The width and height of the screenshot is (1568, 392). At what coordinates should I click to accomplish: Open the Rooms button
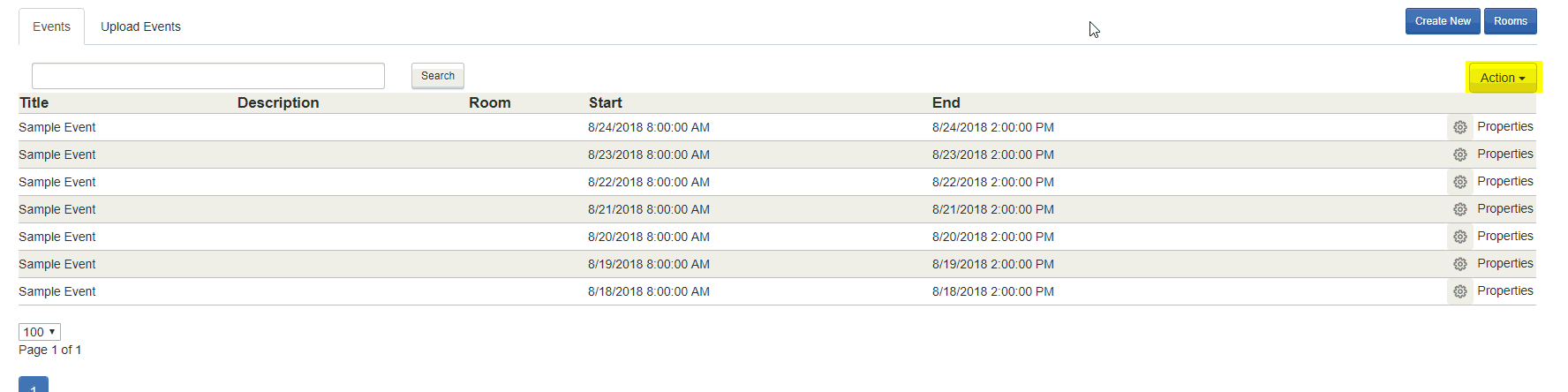click(1511, 21)
